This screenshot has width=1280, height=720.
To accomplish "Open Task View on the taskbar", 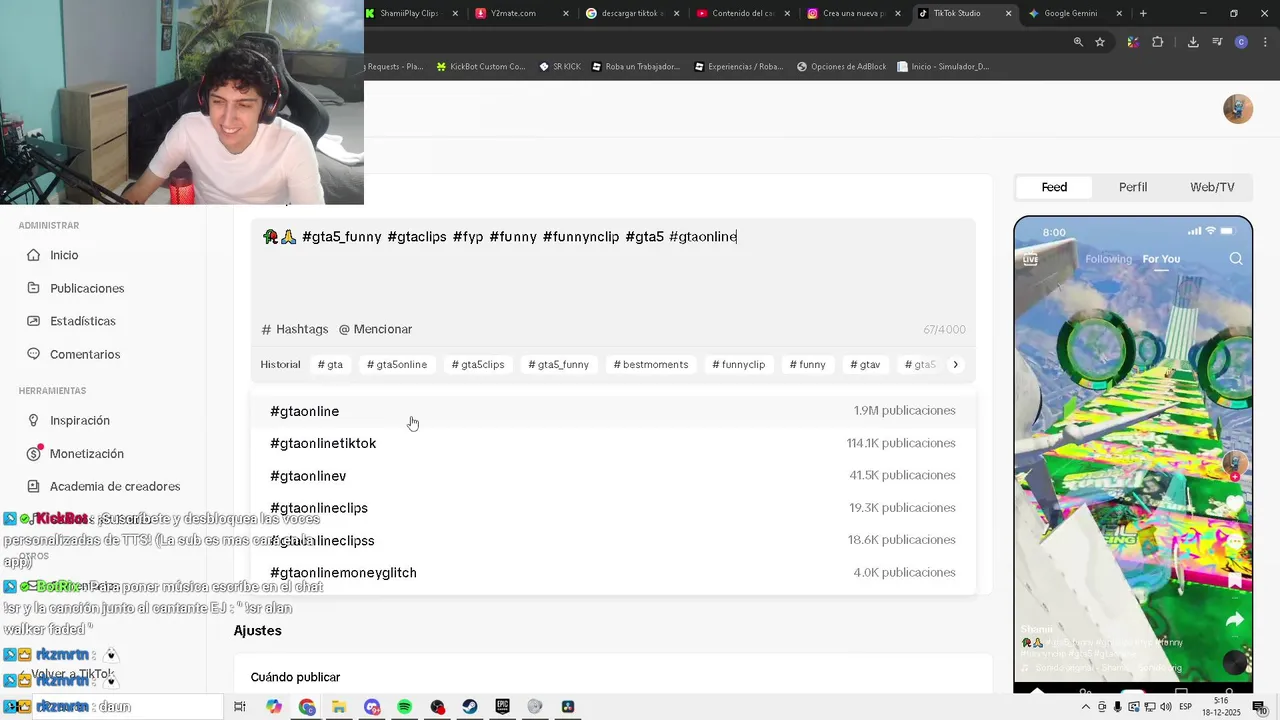I will (x=240, y=707).
